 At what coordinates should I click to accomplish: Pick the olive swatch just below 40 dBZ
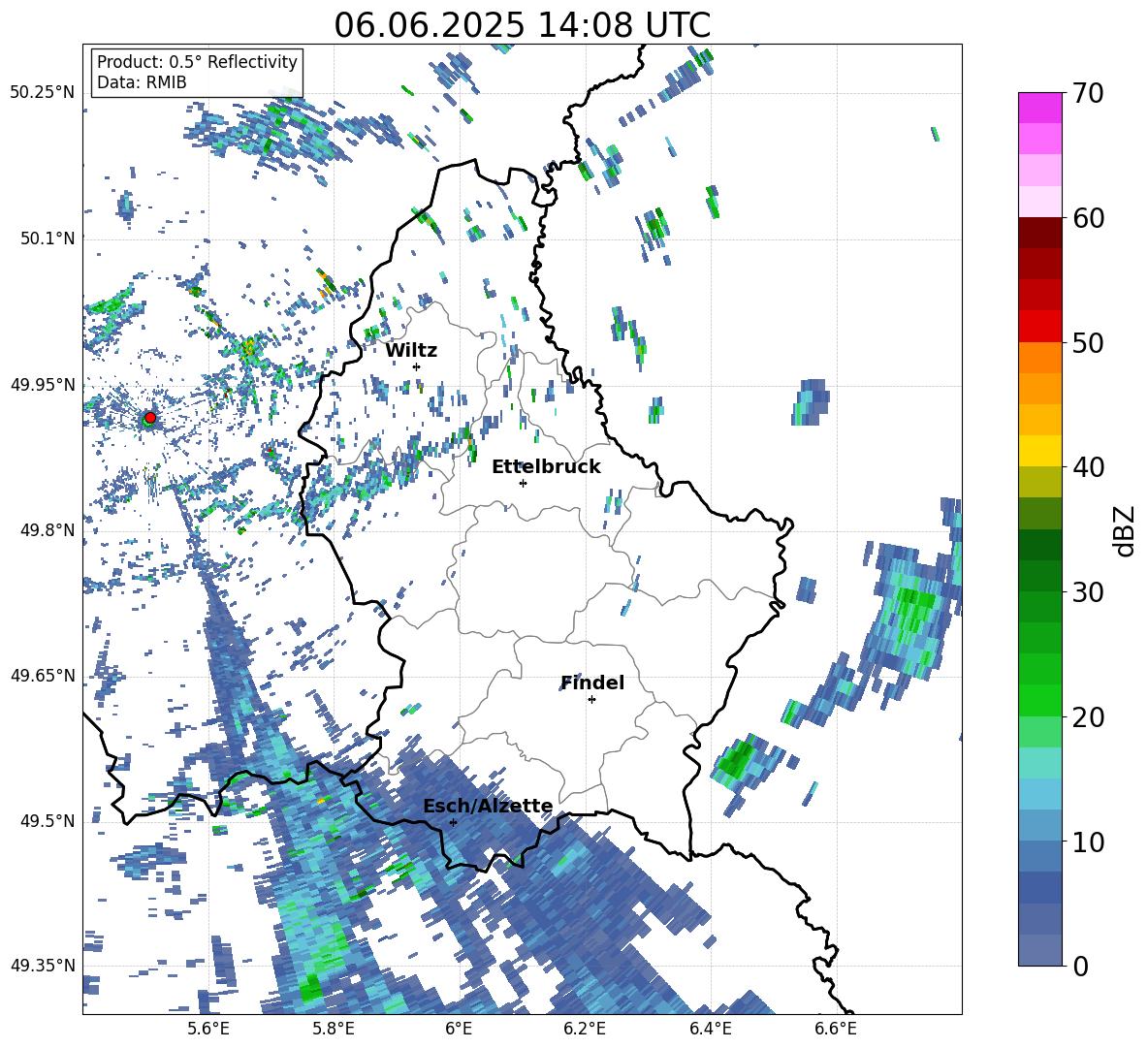1039,482
